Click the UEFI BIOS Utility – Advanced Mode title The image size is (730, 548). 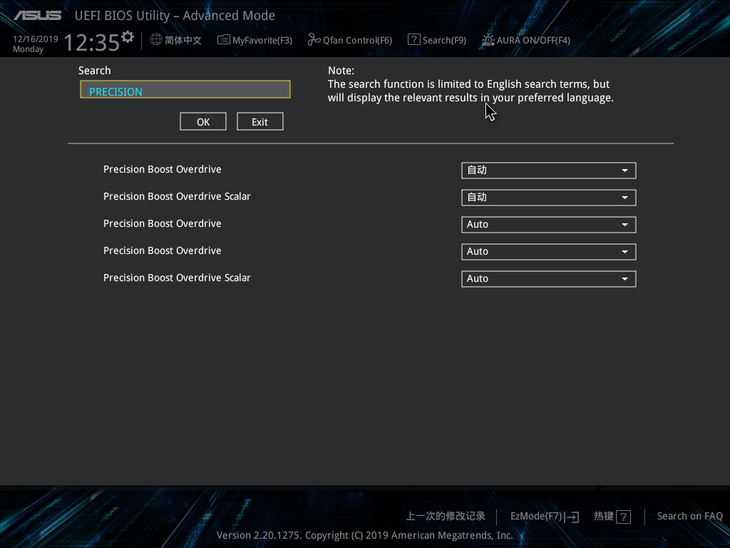(x=175, y=16)
